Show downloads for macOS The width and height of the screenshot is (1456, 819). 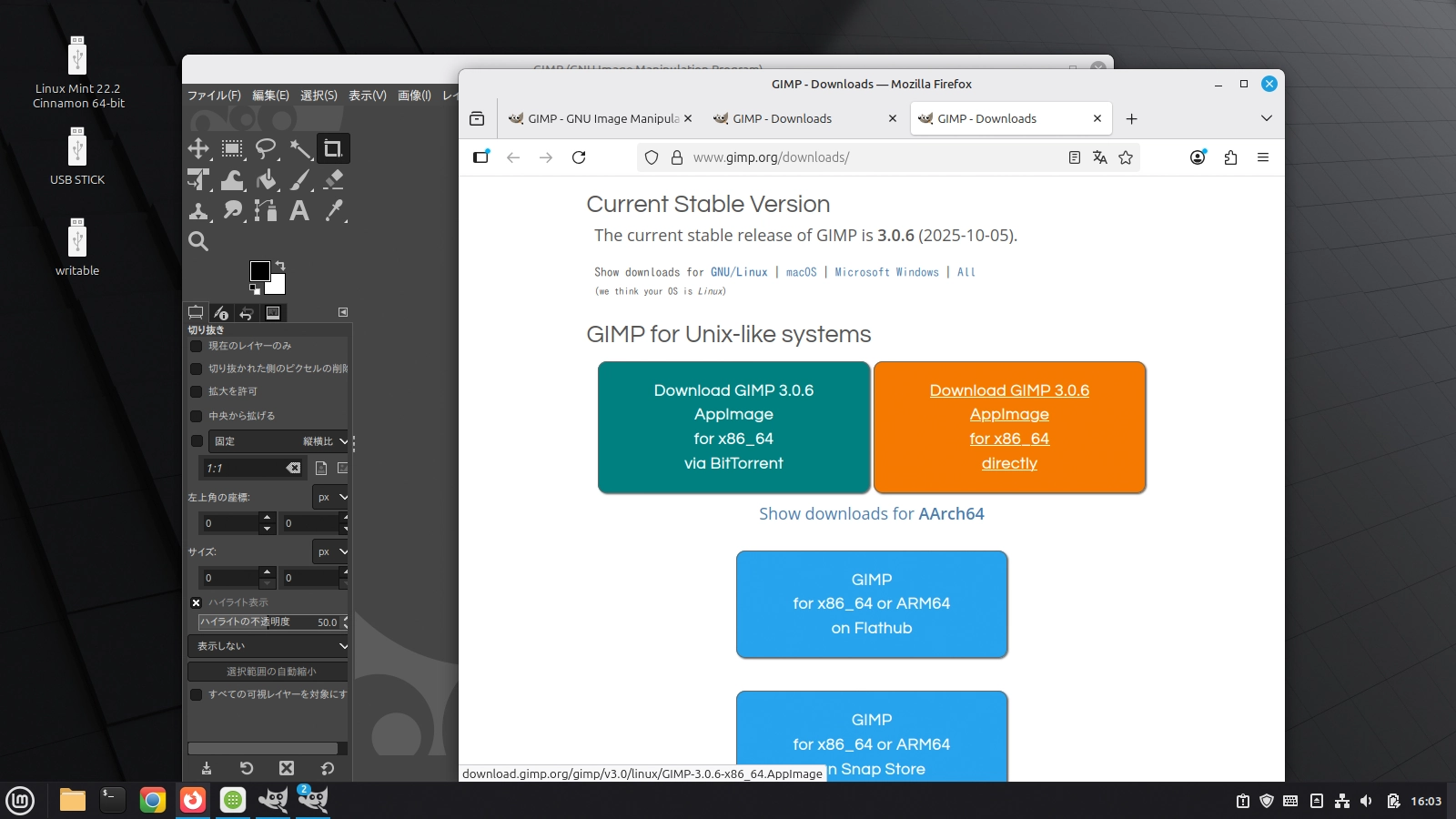tap(802, 272)
